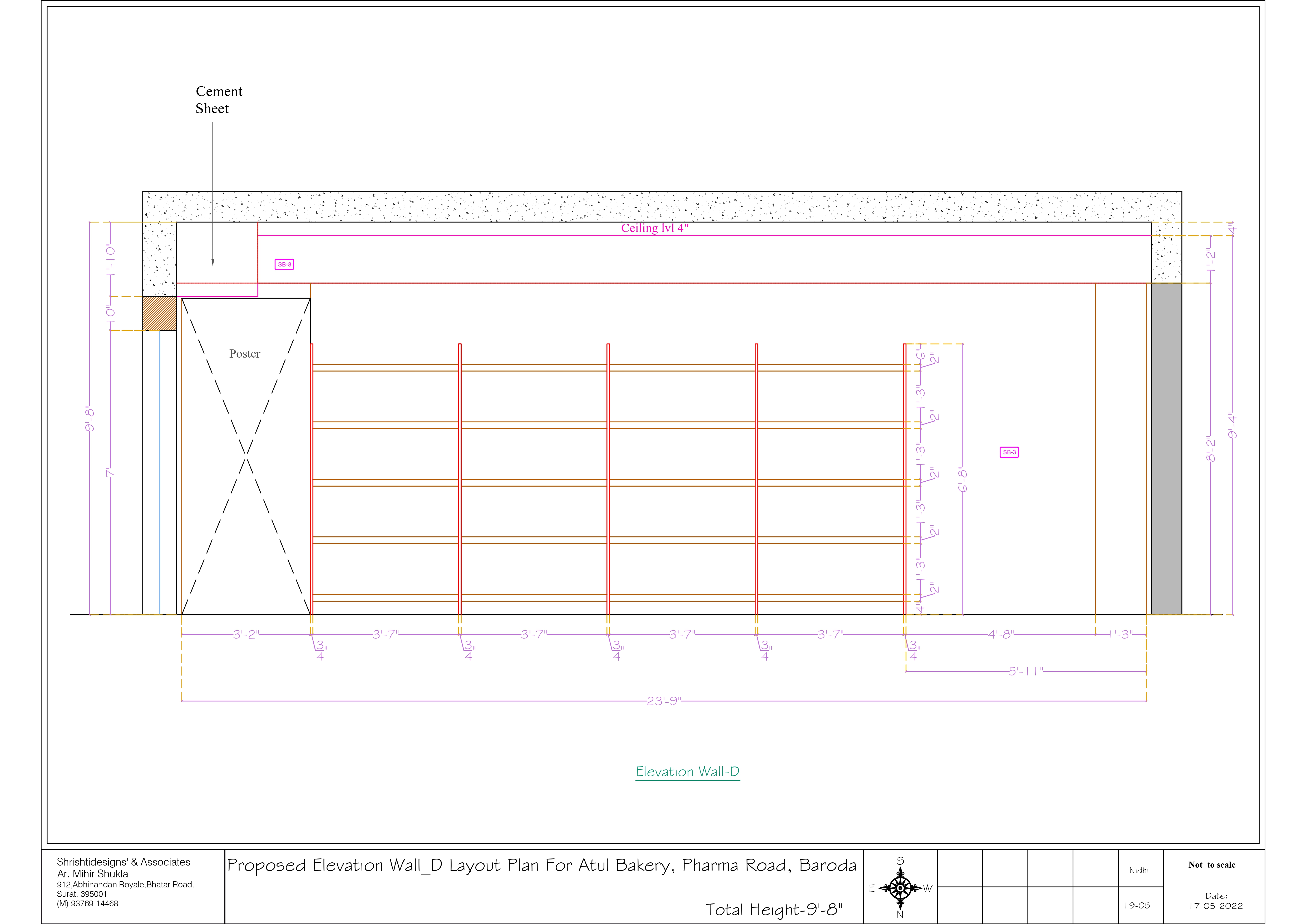Click the orange hatched block at left wall
This screenshot has height=924, width=1307.
tap(159, 313)
